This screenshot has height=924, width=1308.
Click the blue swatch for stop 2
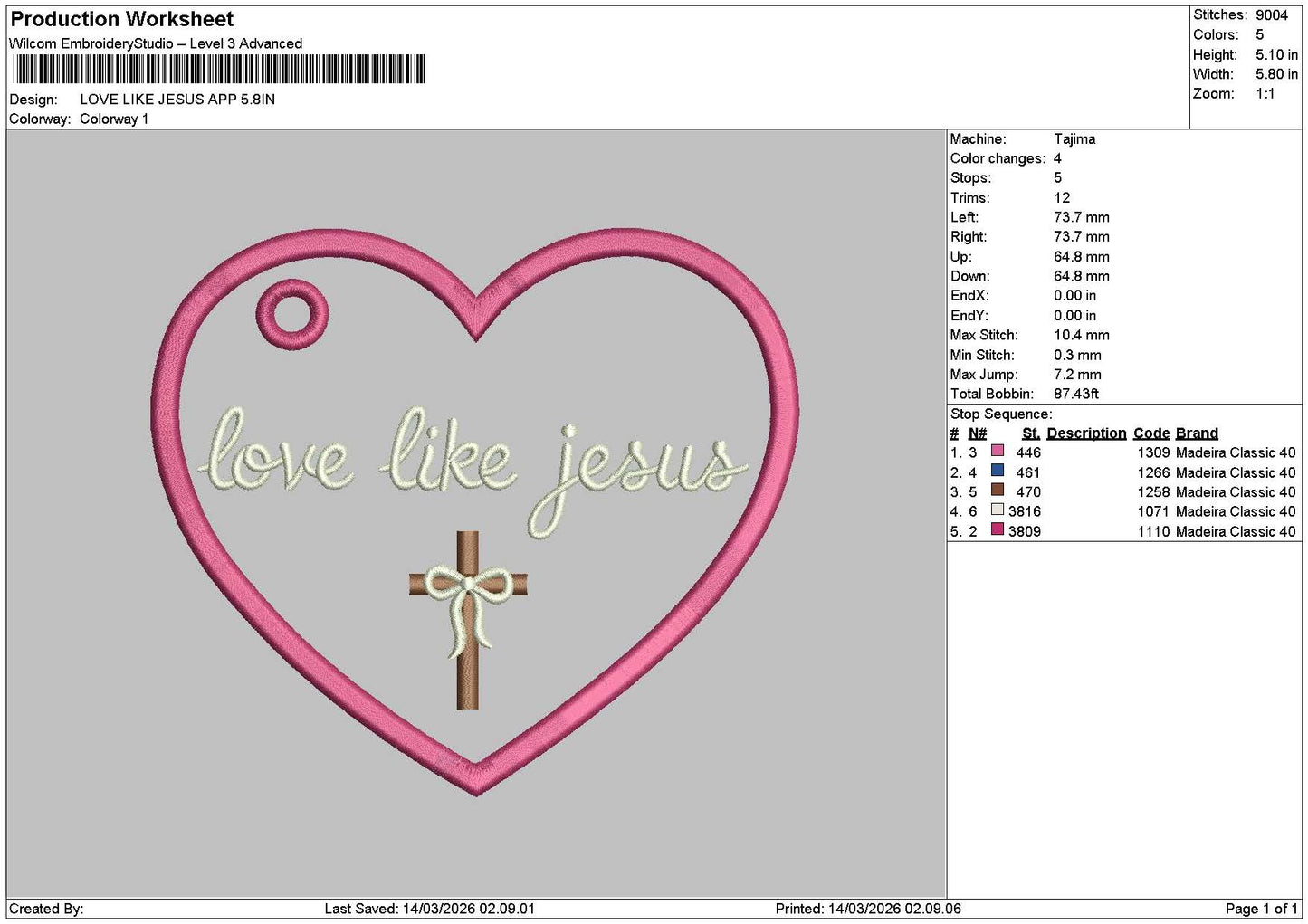point(998,471)
